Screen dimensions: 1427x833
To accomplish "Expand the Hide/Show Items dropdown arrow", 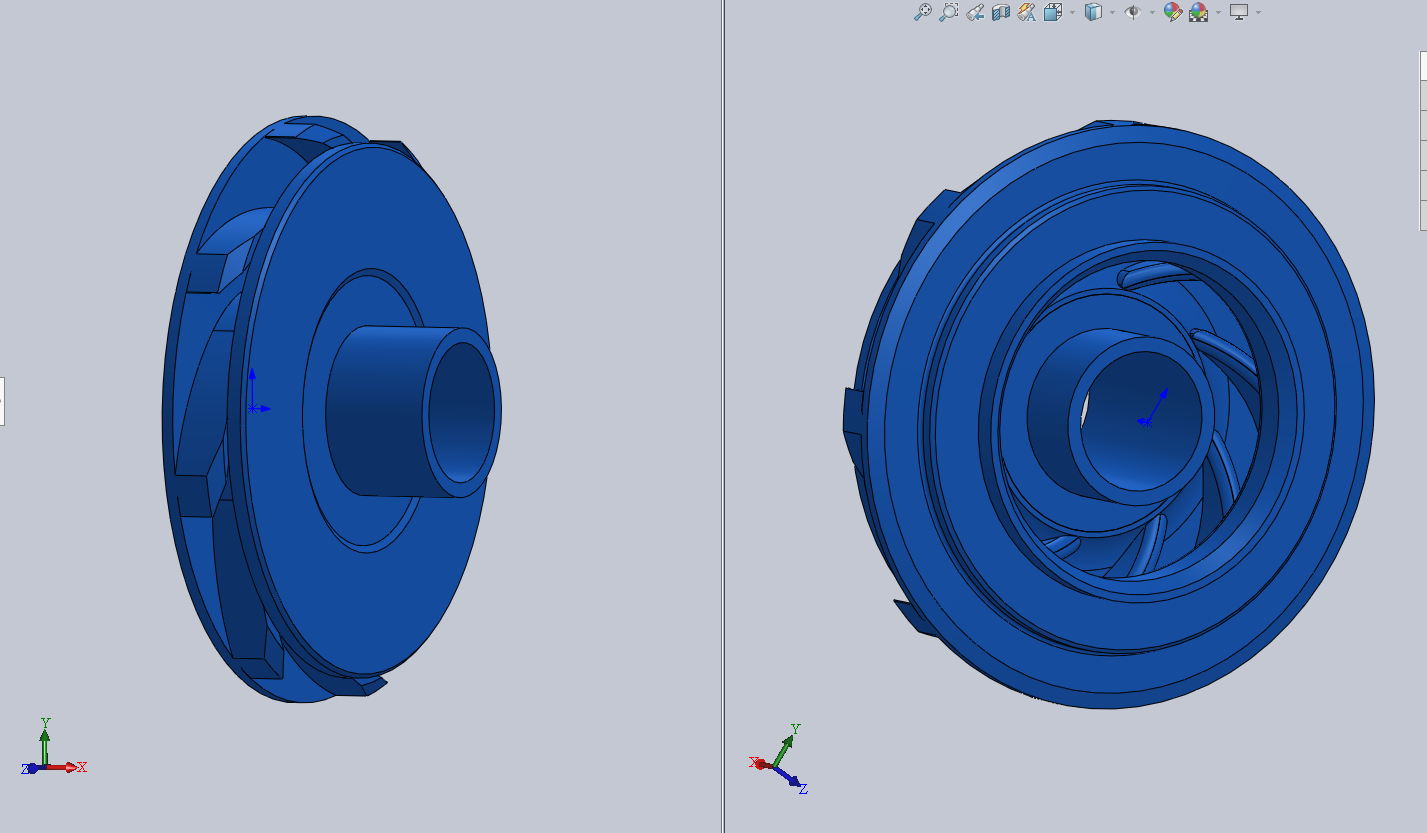I will click(1152, 12).
